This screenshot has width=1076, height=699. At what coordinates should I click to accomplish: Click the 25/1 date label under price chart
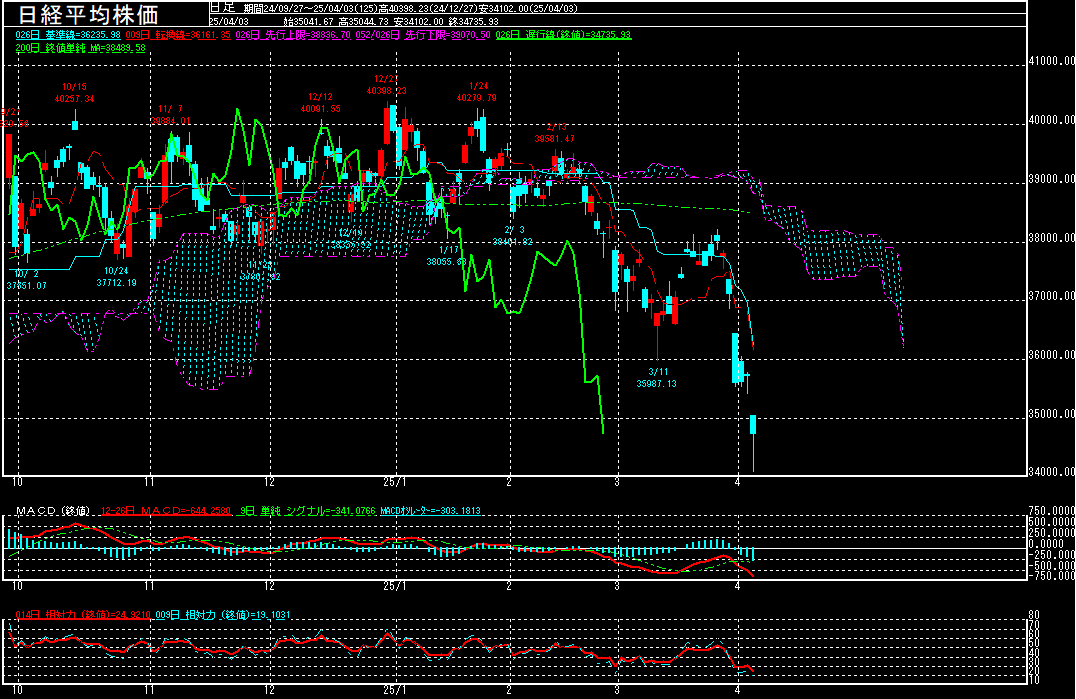[395, 482]
